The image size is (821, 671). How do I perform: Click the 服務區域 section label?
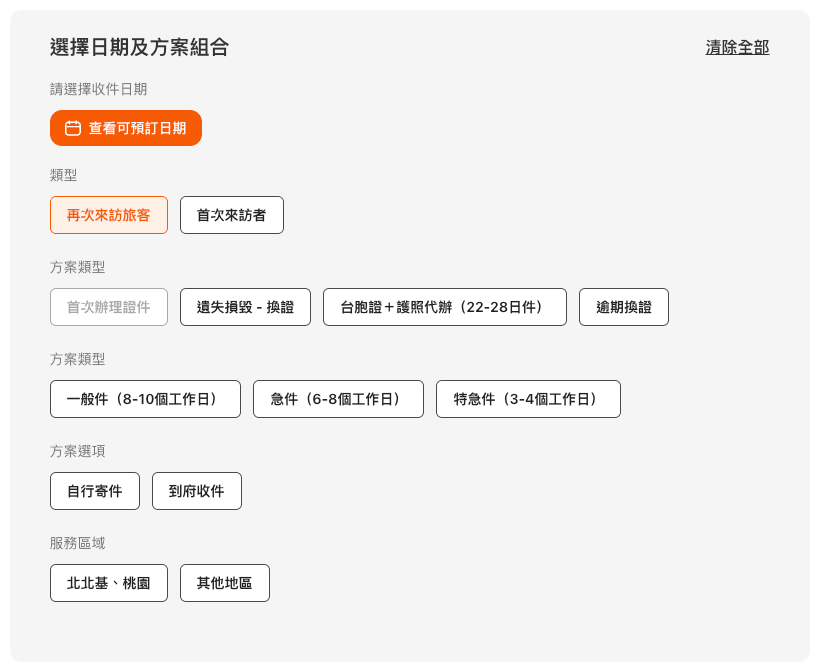[x=78, y=543]
